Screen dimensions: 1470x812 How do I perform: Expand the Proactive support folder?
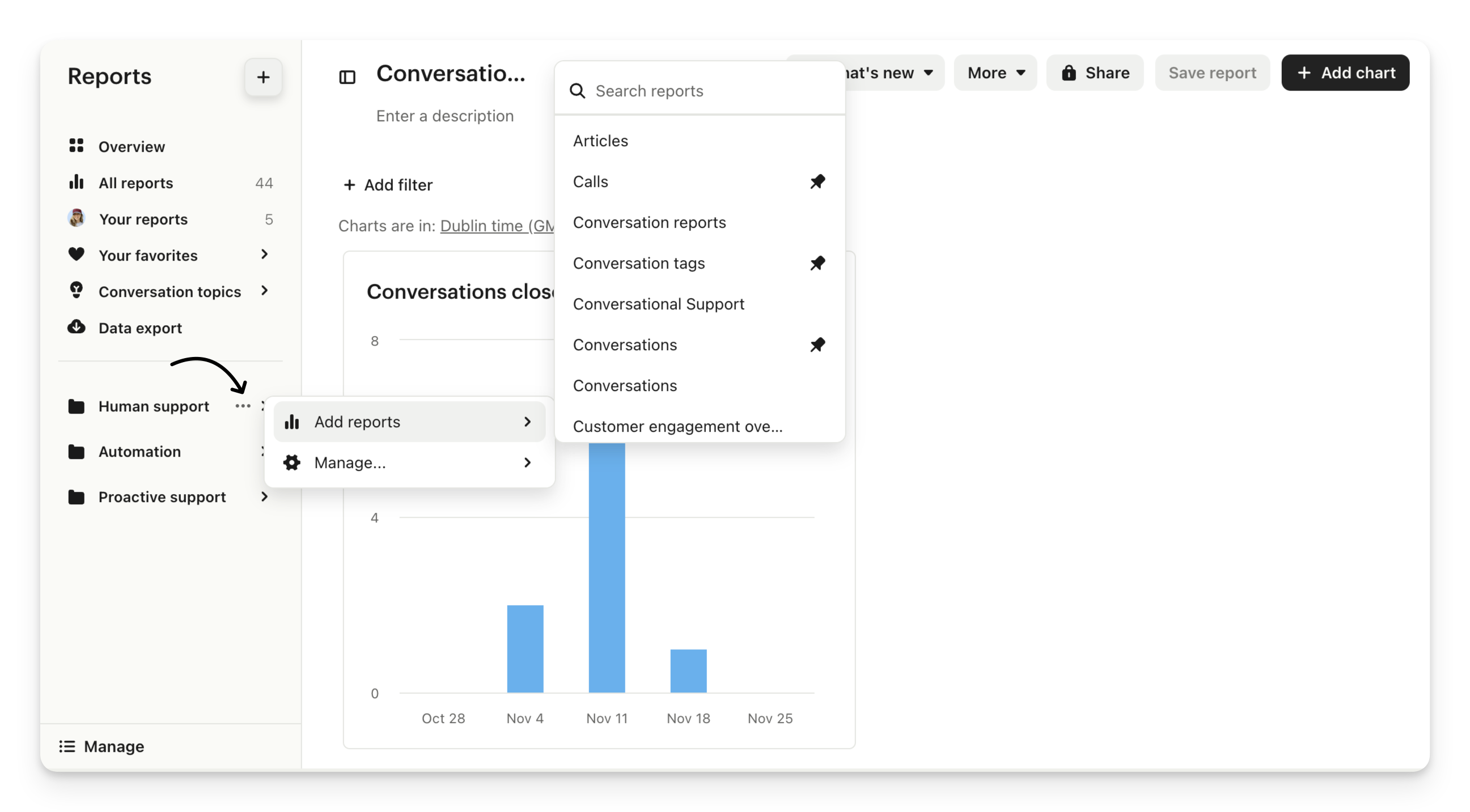click(264, 497)
